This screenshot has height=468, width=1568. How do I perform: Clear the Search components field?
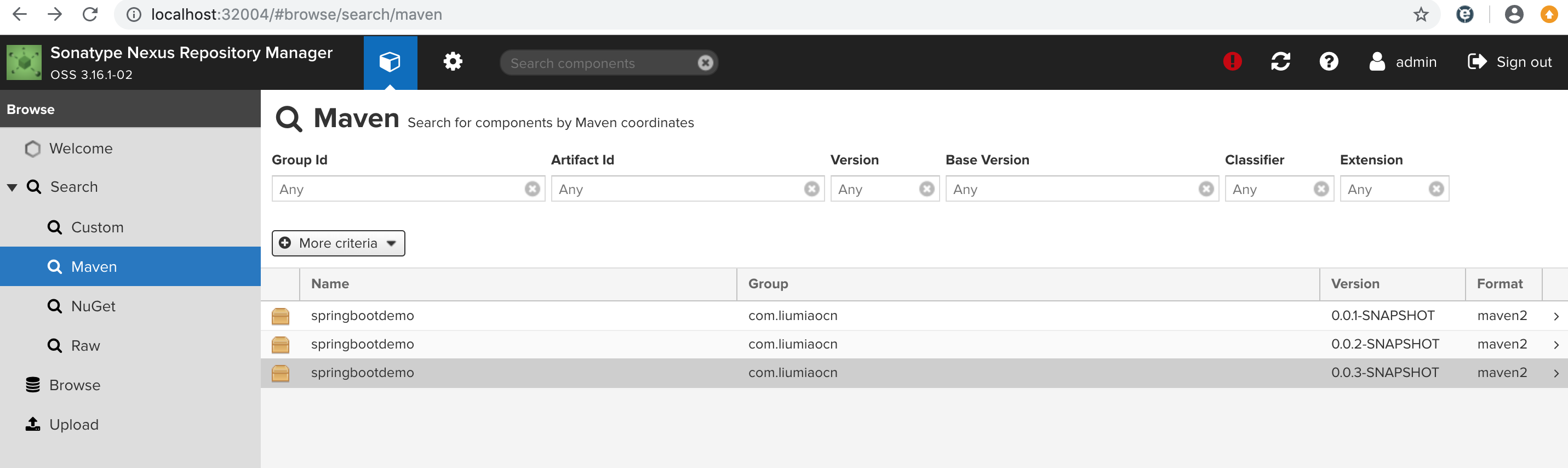coord(705,62)
